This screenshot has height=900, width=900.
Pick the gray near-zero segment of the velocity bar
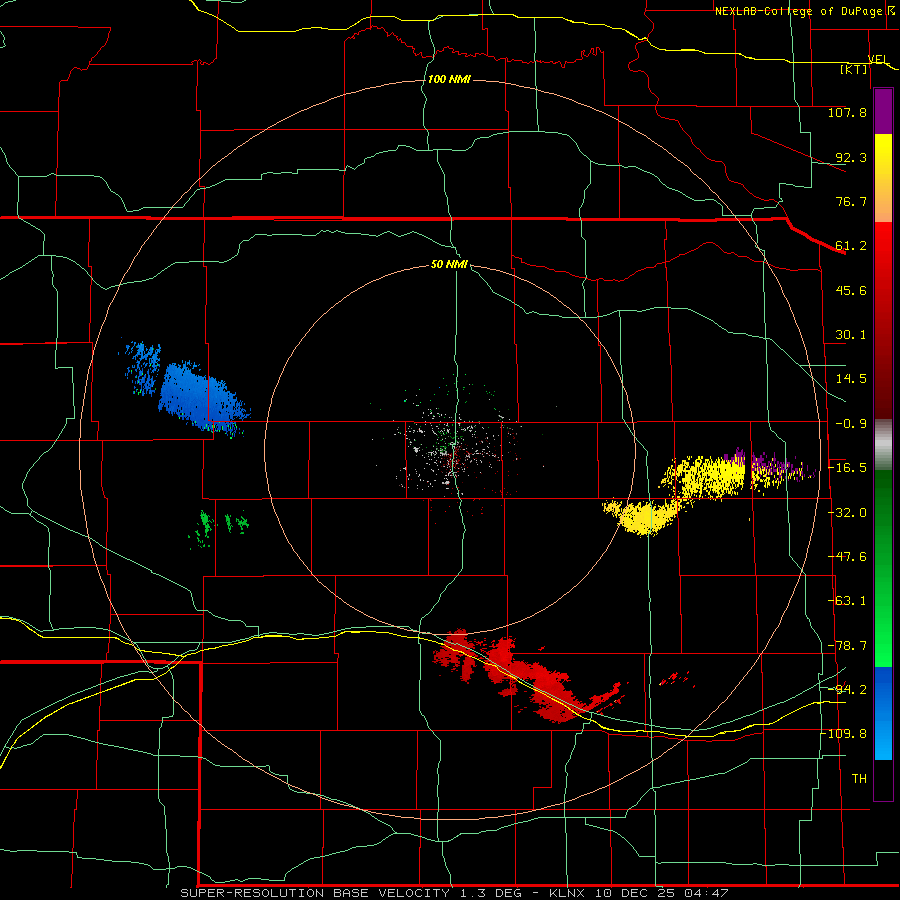[x=883, y=445]
